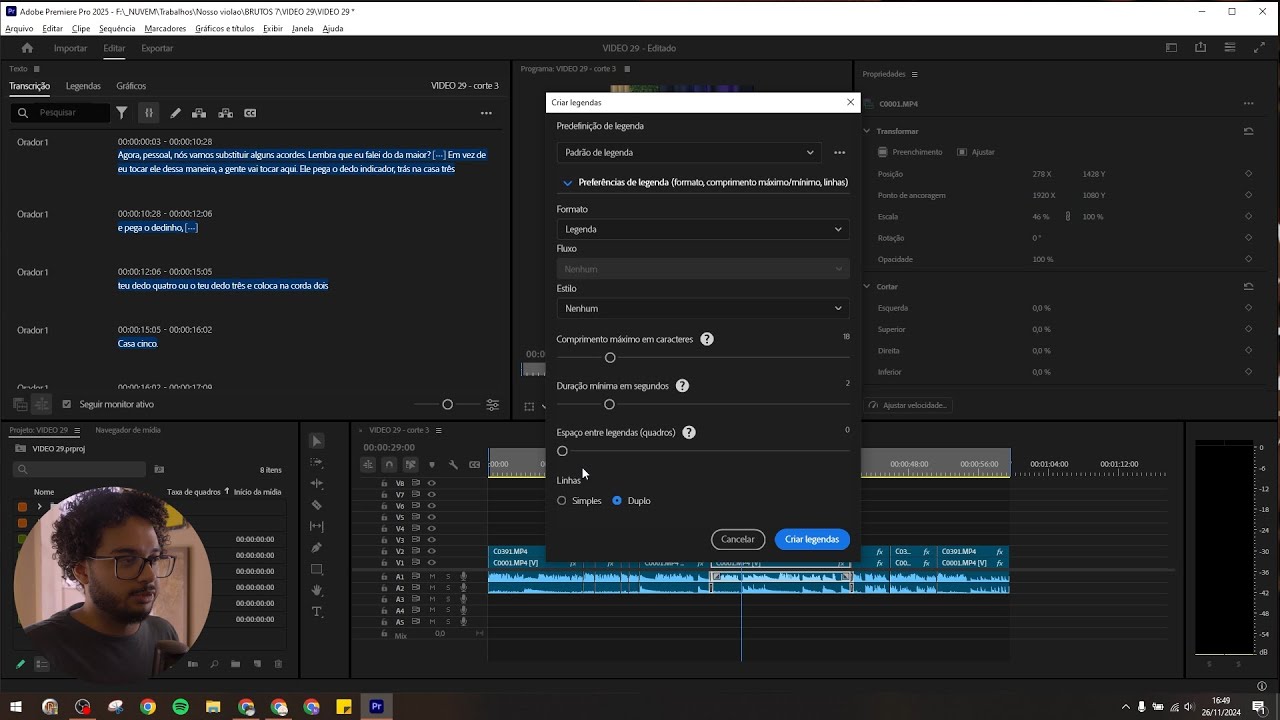Open Marcadores menu
The width and height of the screenshot is (1280, 720).
(165, 29)
